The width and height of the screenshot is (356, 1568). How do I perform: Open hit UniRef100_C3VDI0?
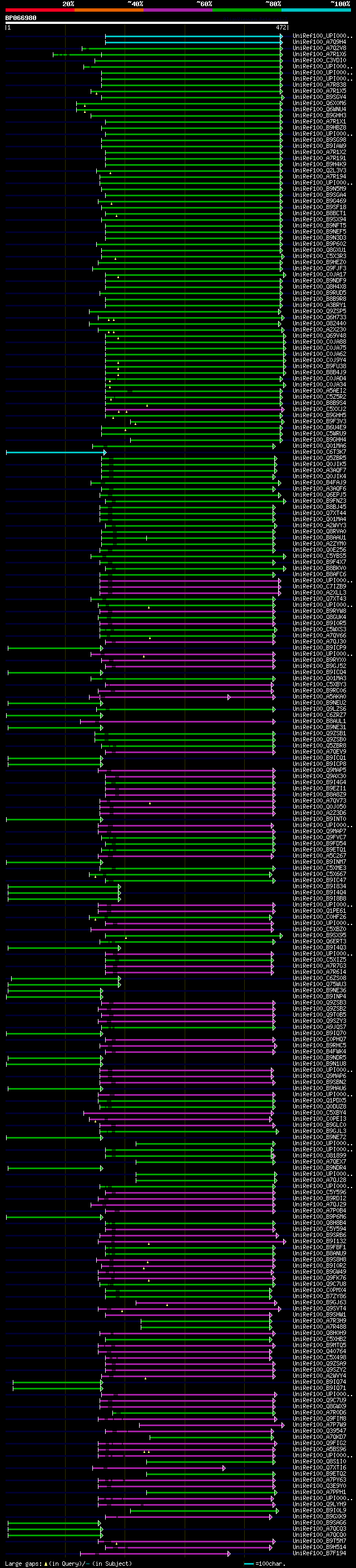click(x=319, y=60)
